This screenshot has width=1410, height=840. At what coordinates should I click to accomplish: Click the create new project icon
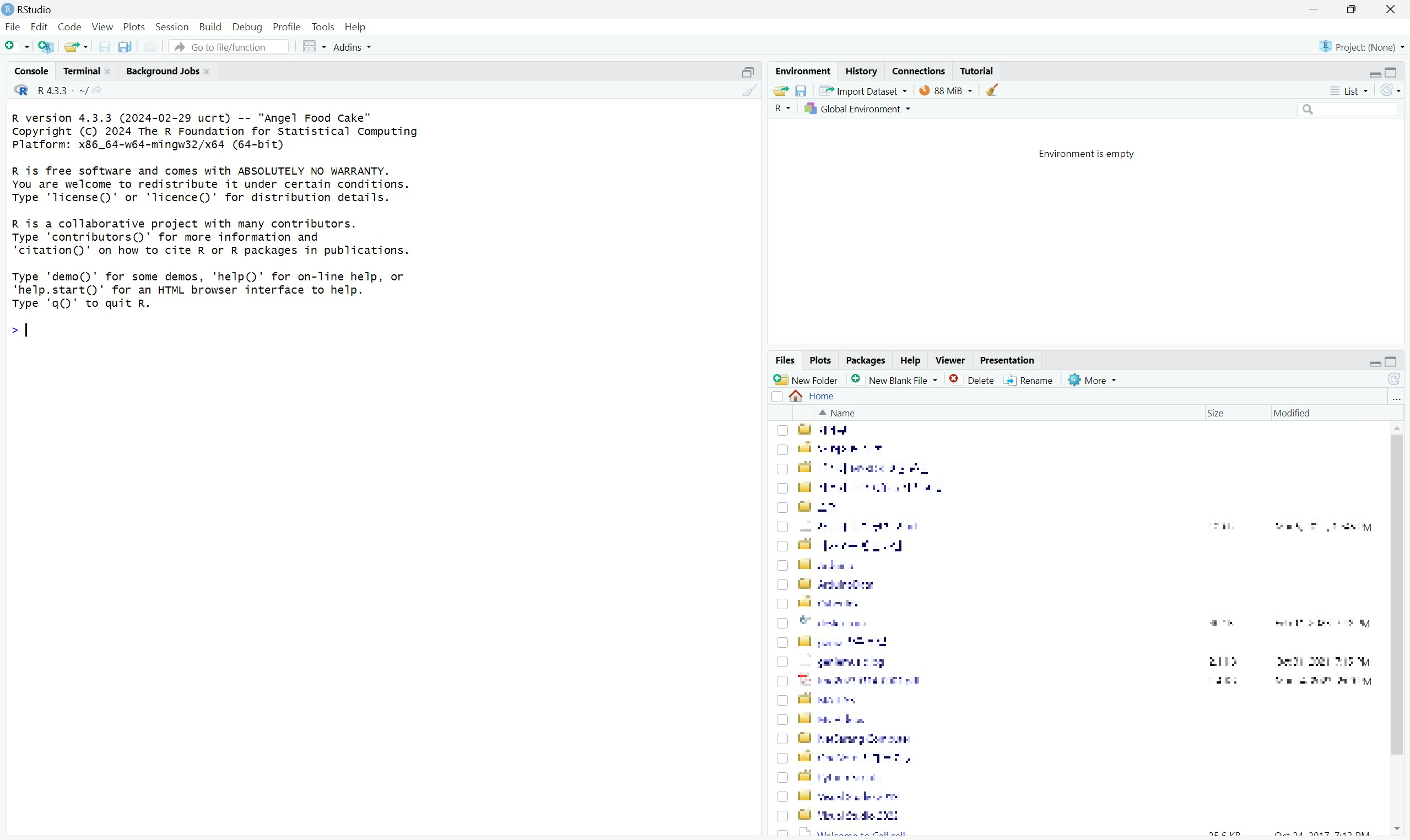(46, 47)
